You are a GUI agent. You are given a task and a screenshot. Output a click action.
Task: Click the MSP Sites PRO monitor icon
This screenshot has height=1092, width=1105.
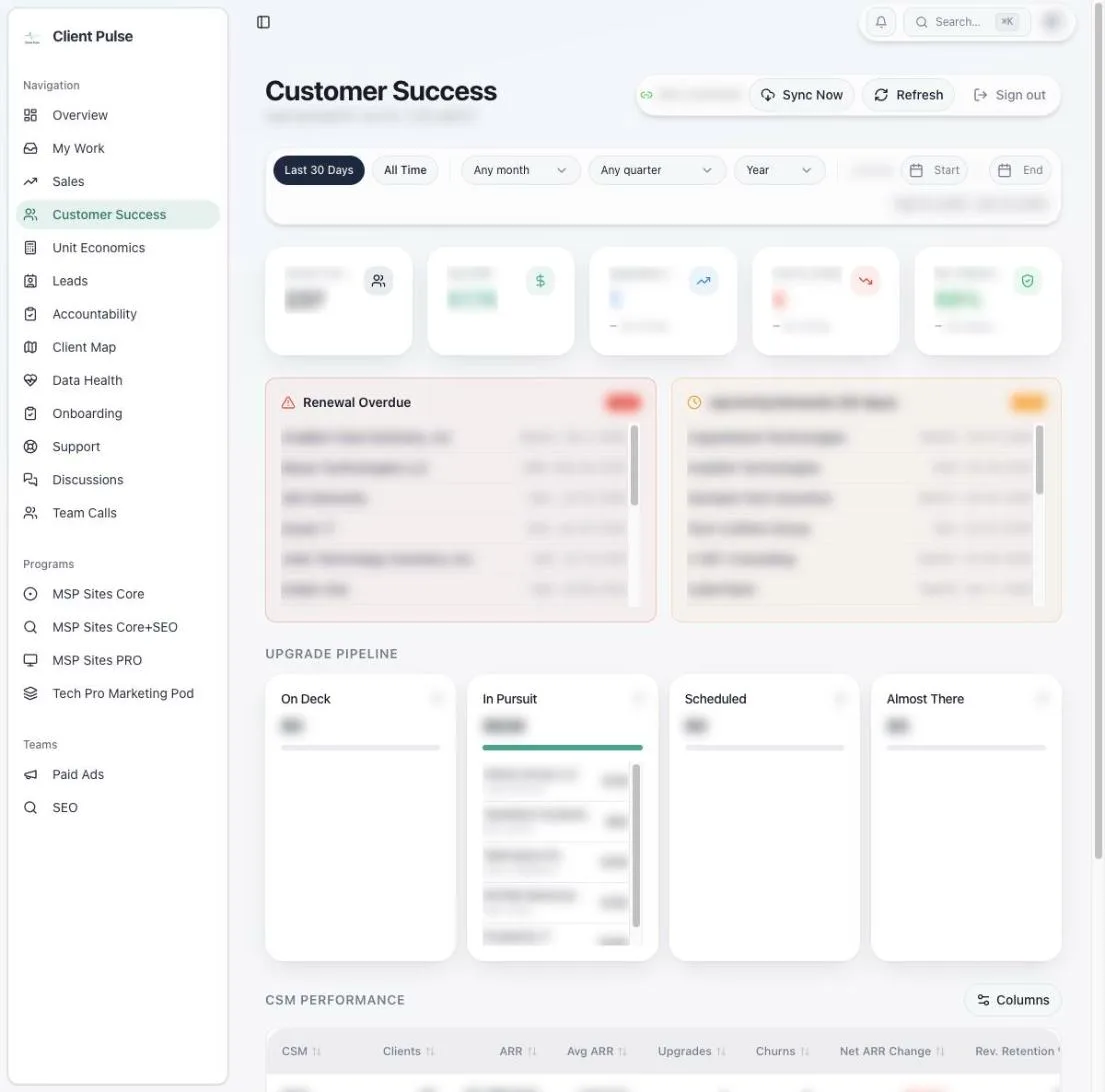click(30, 659)
